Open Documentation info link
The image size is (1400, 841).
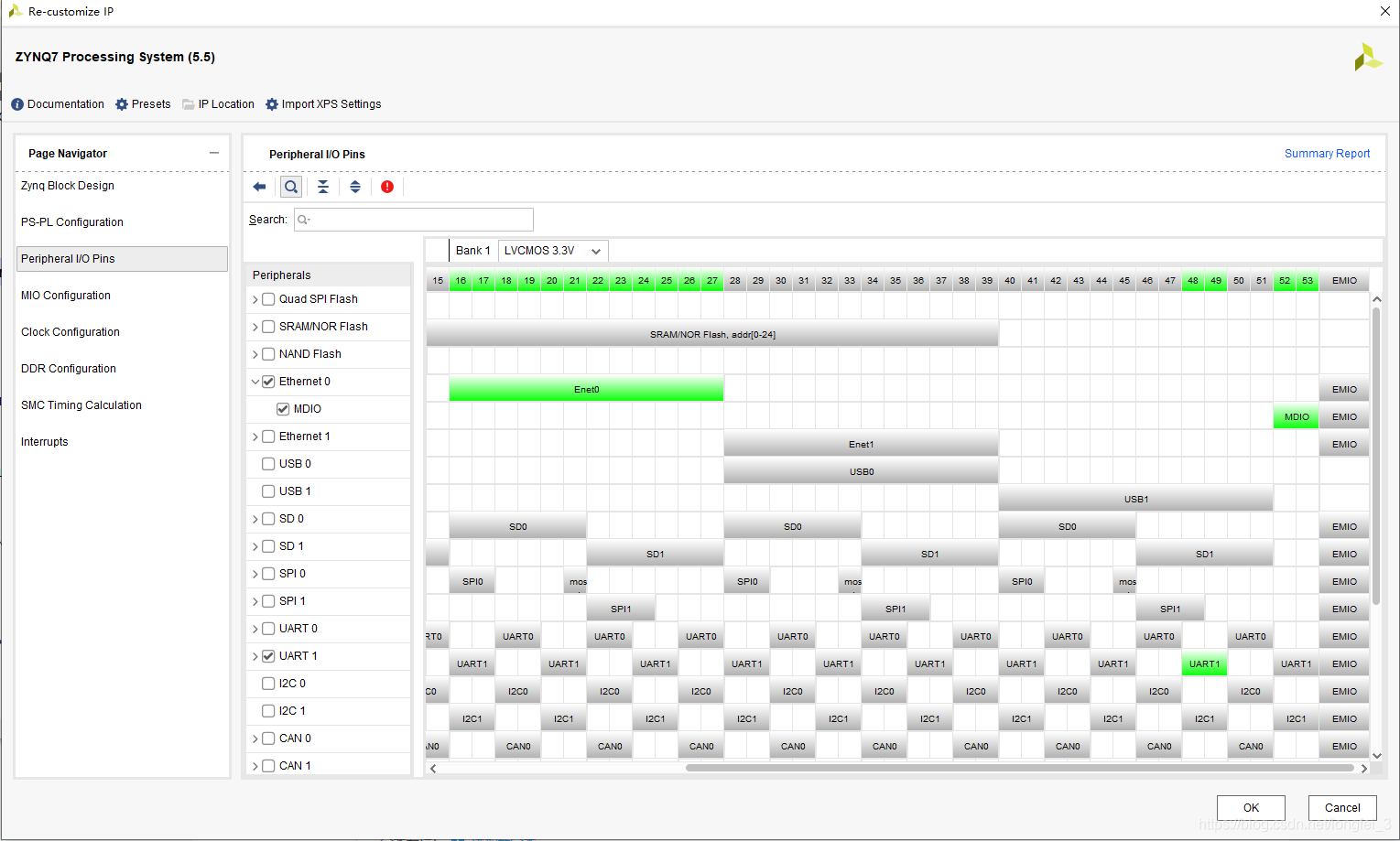coord(58,104)
